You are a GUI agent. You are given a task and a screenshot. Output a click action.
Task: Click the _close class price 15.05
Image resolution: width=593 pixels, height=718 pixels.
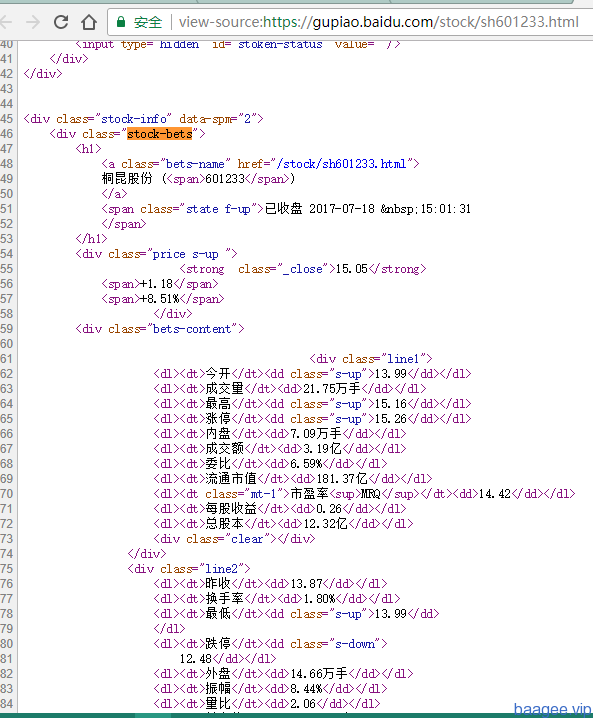(352, 269)
